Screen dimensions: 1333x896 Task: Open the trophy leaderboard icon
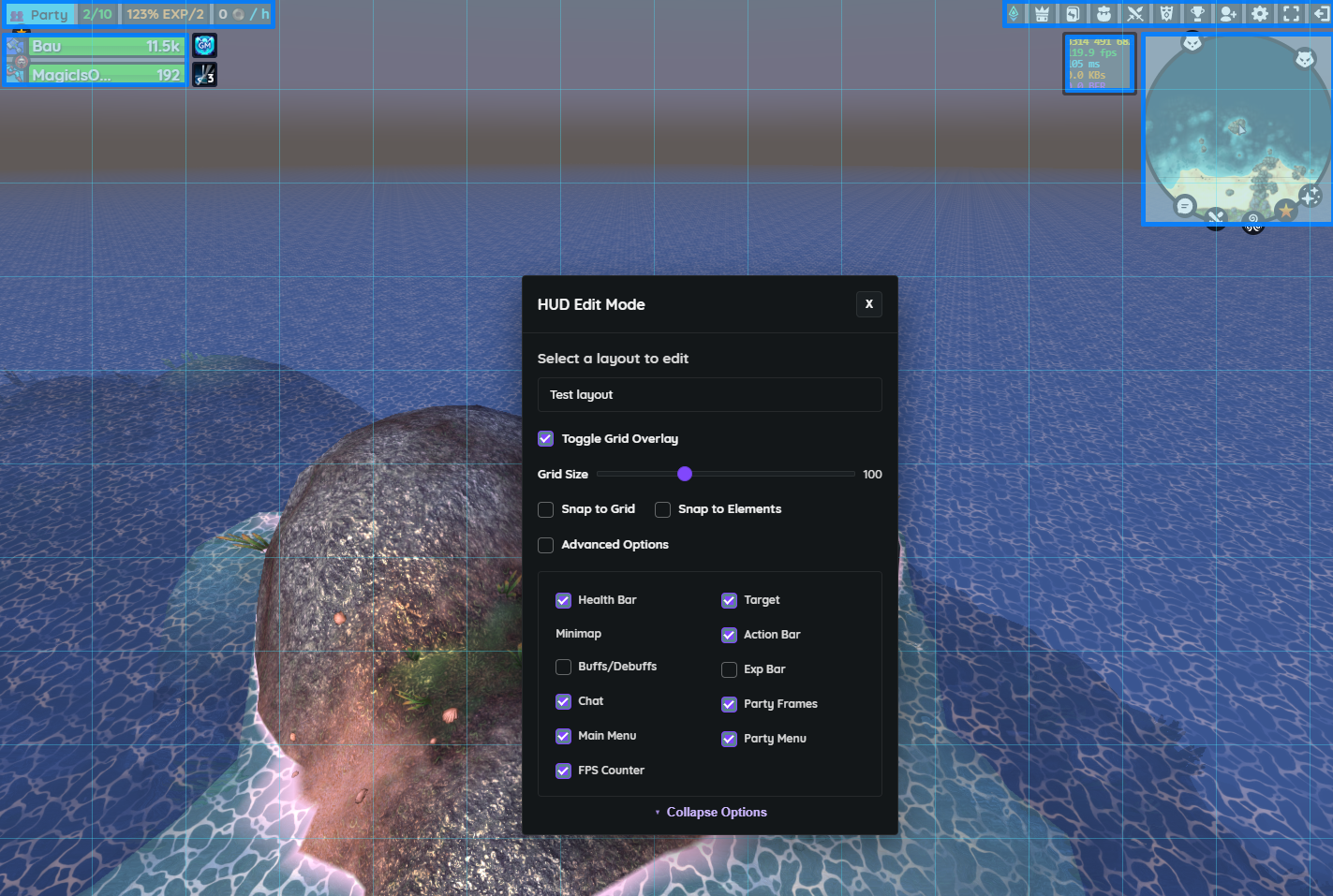[1197, 14]
